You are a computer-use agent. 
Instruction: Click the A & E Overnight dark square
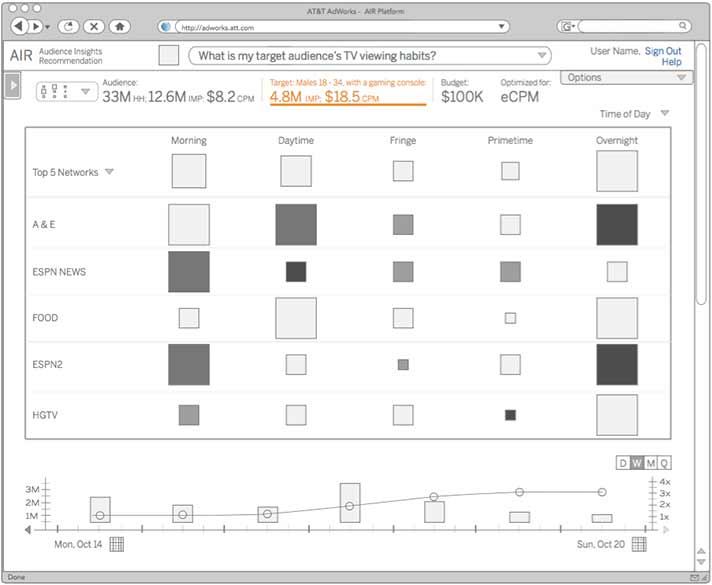click(617, 224)
